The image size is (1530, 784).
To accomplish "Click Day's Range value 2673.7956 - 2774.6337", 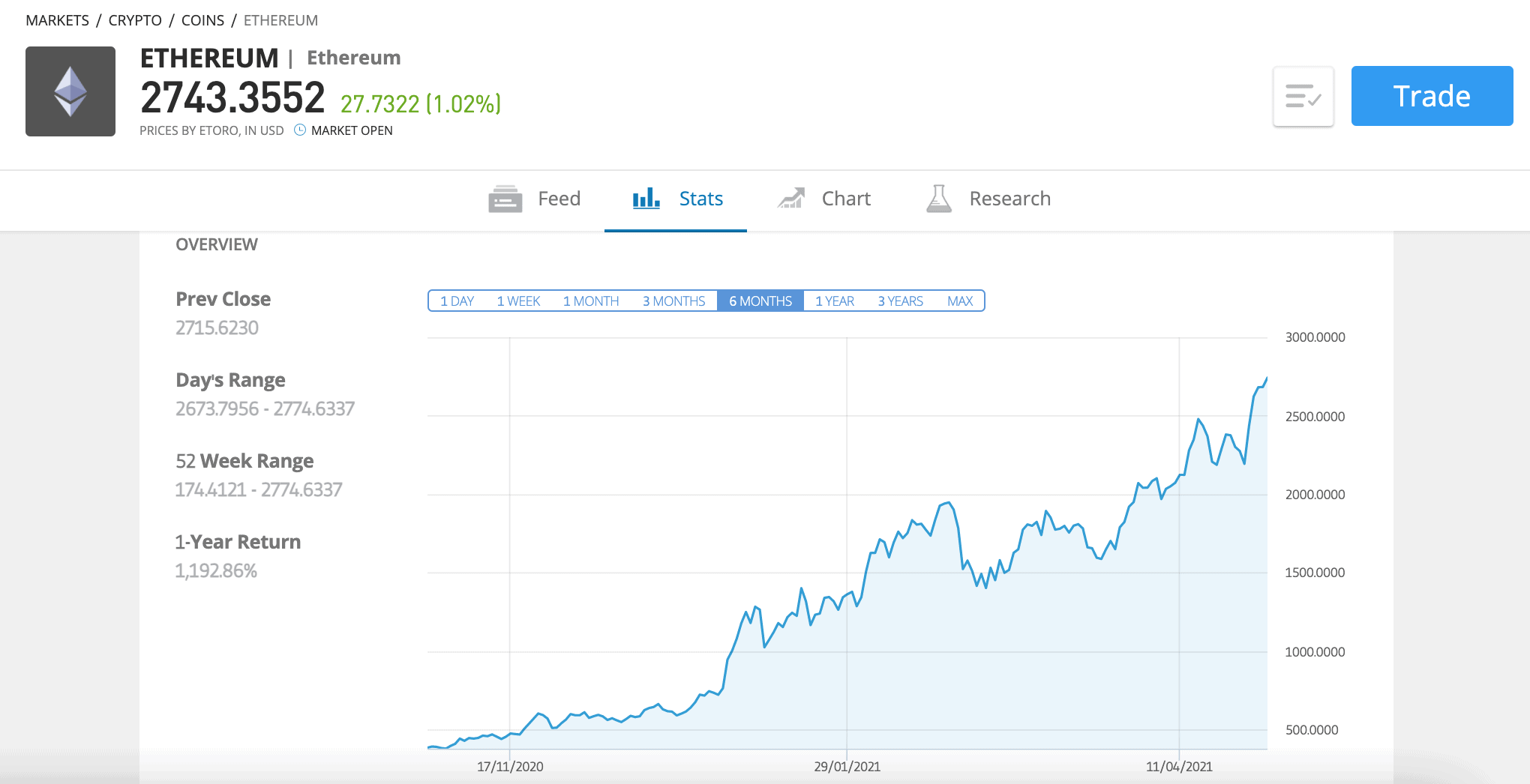I will pos(265,409).
